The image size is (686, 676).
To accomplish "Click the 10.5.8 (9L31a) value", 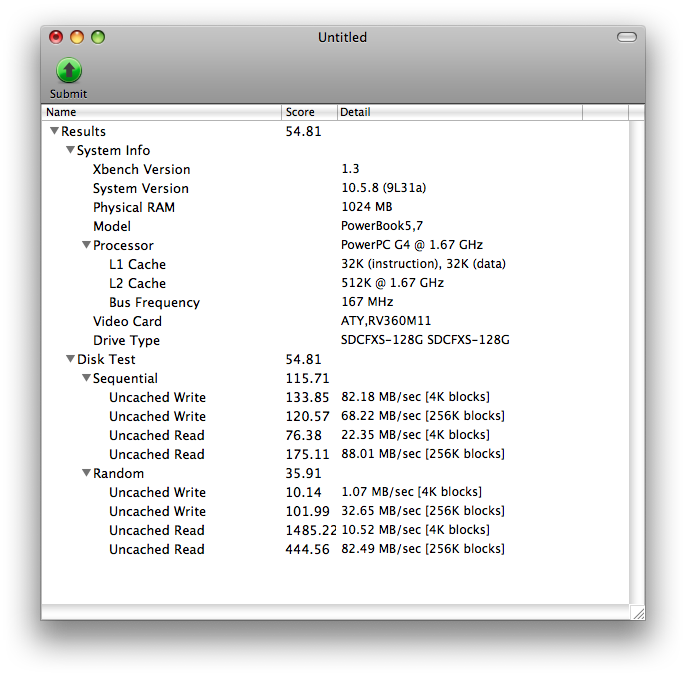I will (x=383, y=188).
